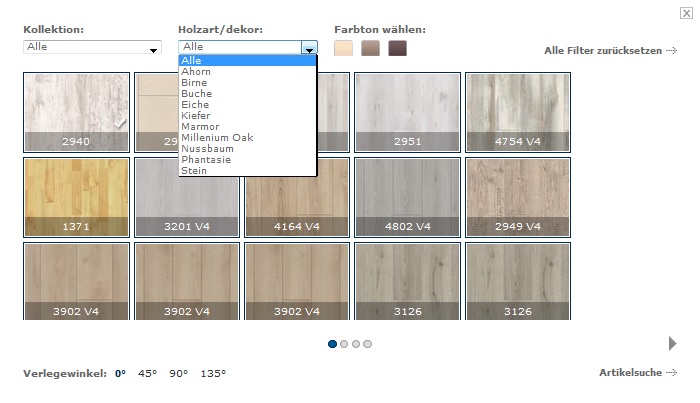The width and height of the screenshot is (700, 403).
Task: Go to fourth pagination dot
Action: (367, 344)
